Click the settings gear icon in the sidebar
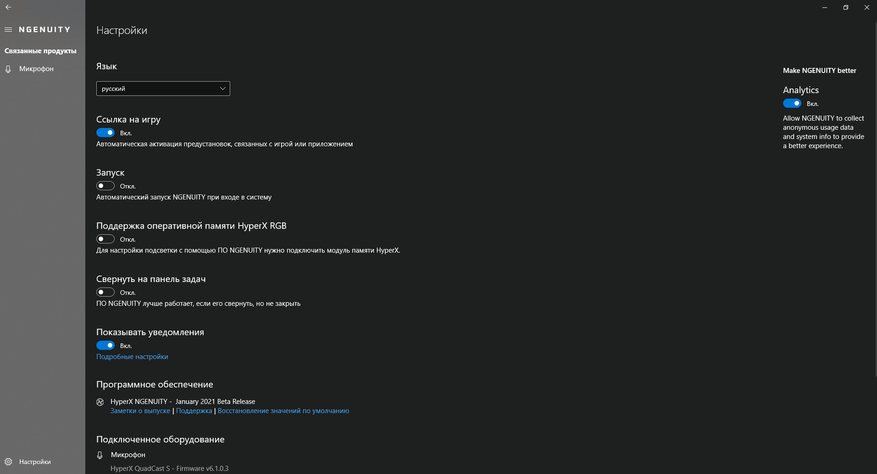 point(8,462)
